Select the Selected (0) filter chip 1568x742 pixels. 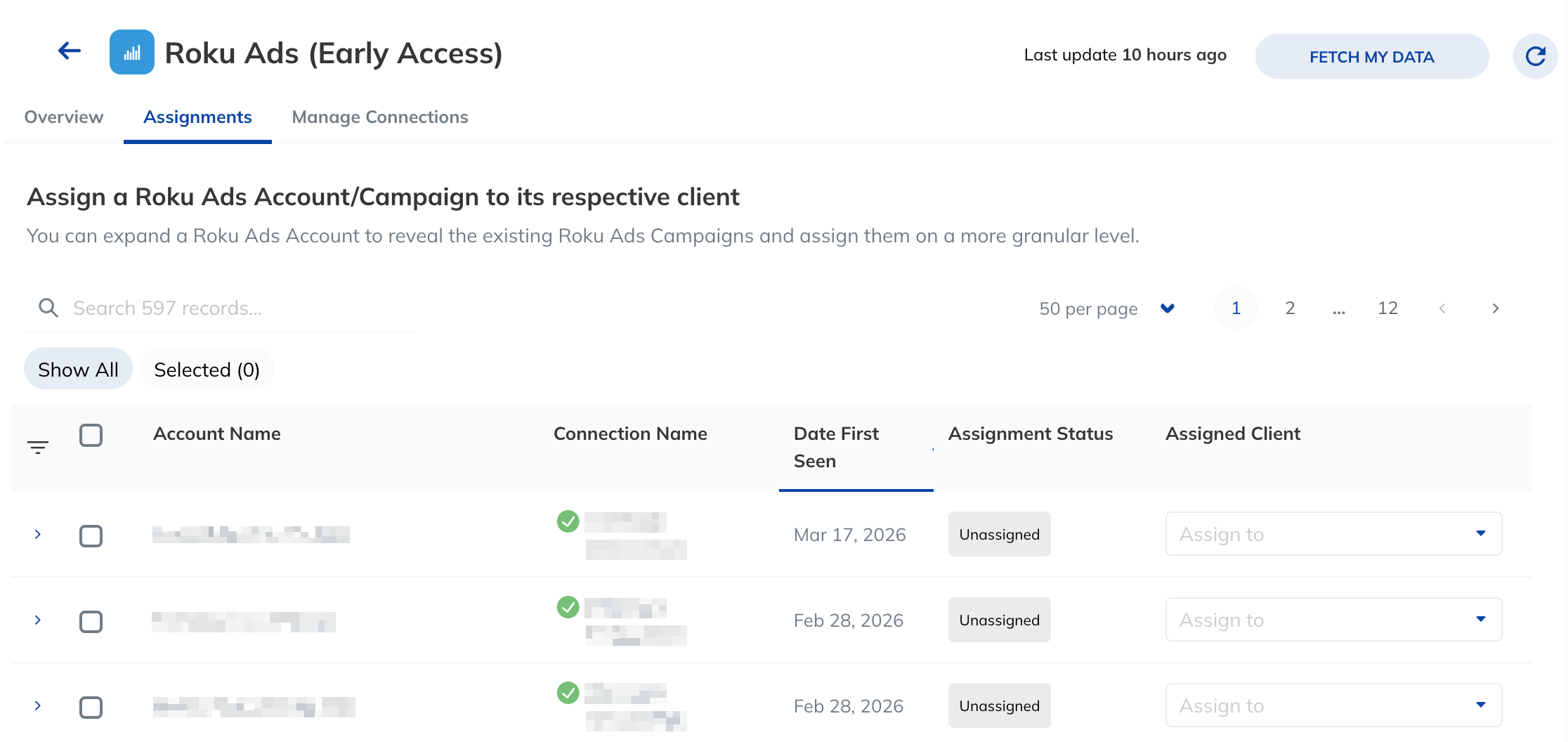[x=207, y=369]
